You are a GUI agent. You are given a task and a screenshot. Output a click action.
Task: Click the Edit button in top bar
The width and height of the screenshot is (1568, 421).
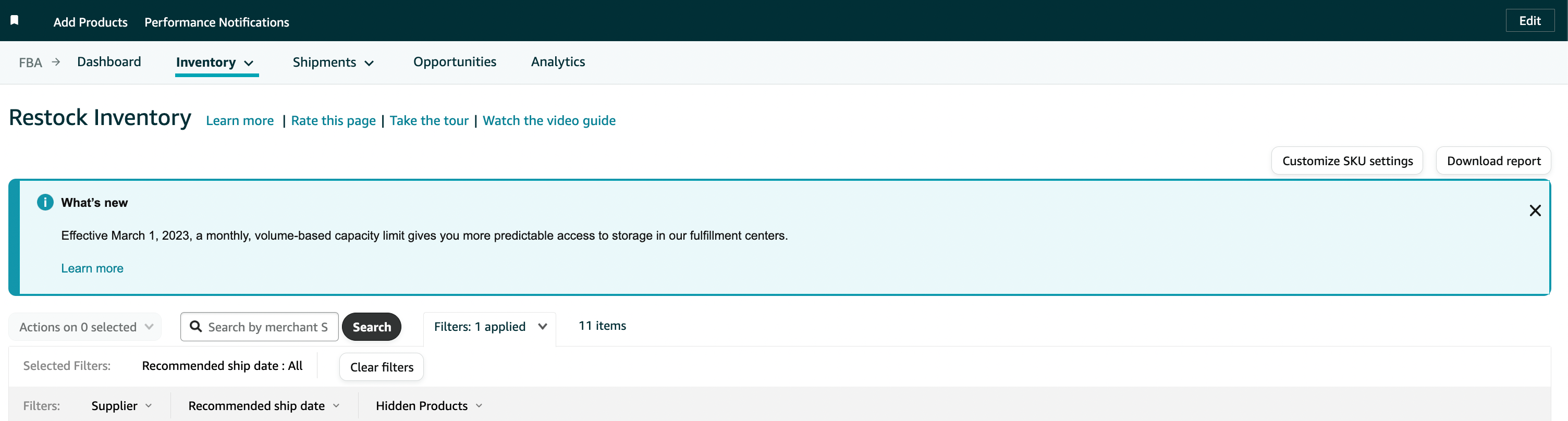click(1529, 21)
